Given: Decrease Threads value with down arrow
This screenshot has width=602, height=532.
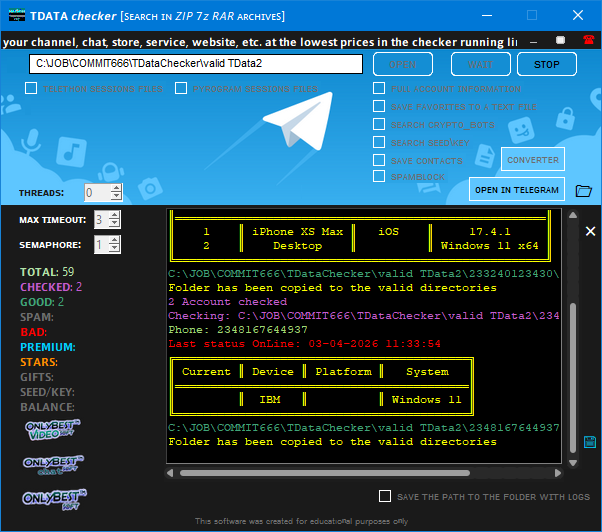Looking at the screenshot, I should [116, 196].
